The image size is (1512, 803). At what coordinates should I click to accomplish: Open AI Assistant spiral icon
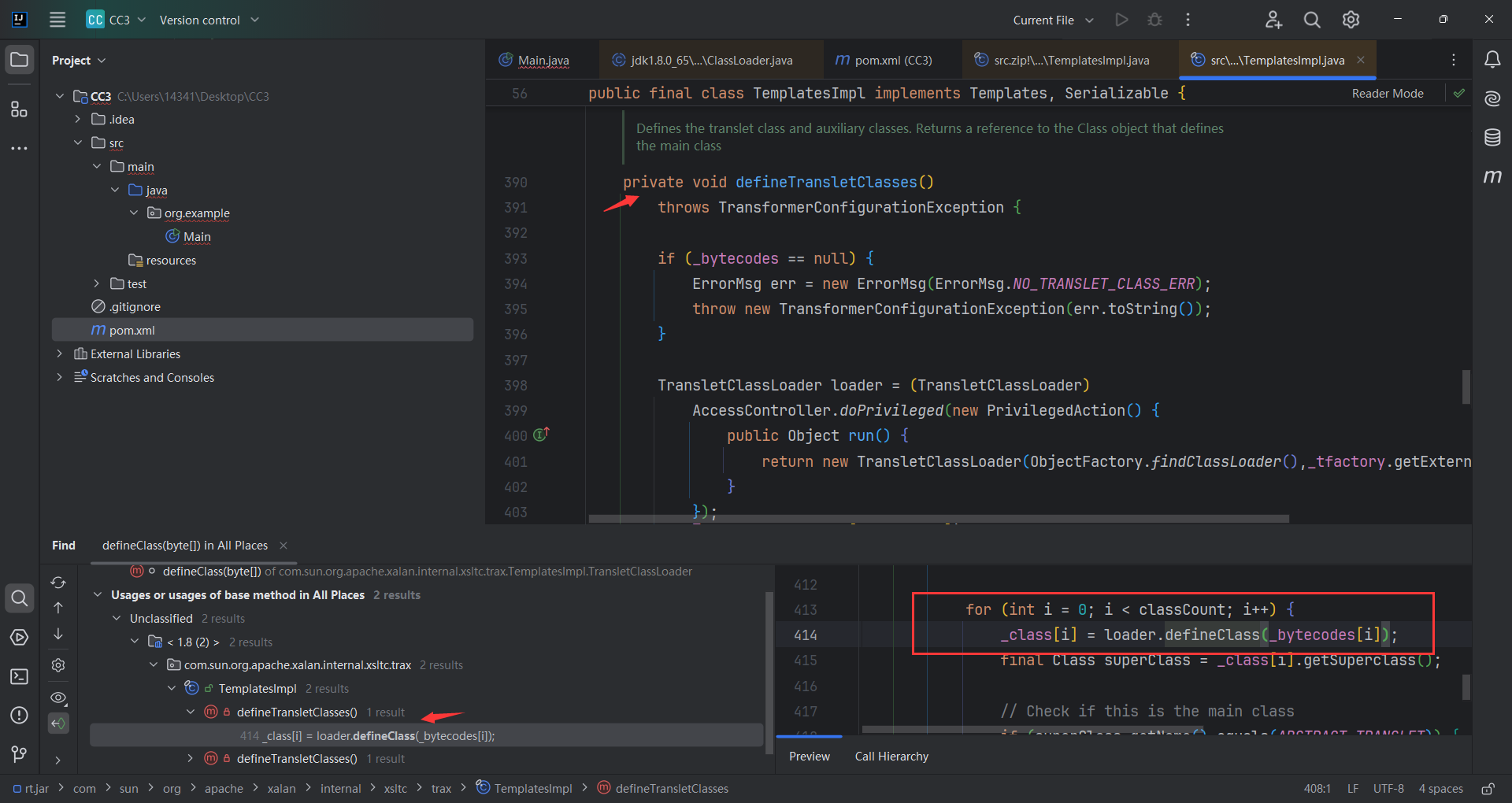click(1492, 98)
